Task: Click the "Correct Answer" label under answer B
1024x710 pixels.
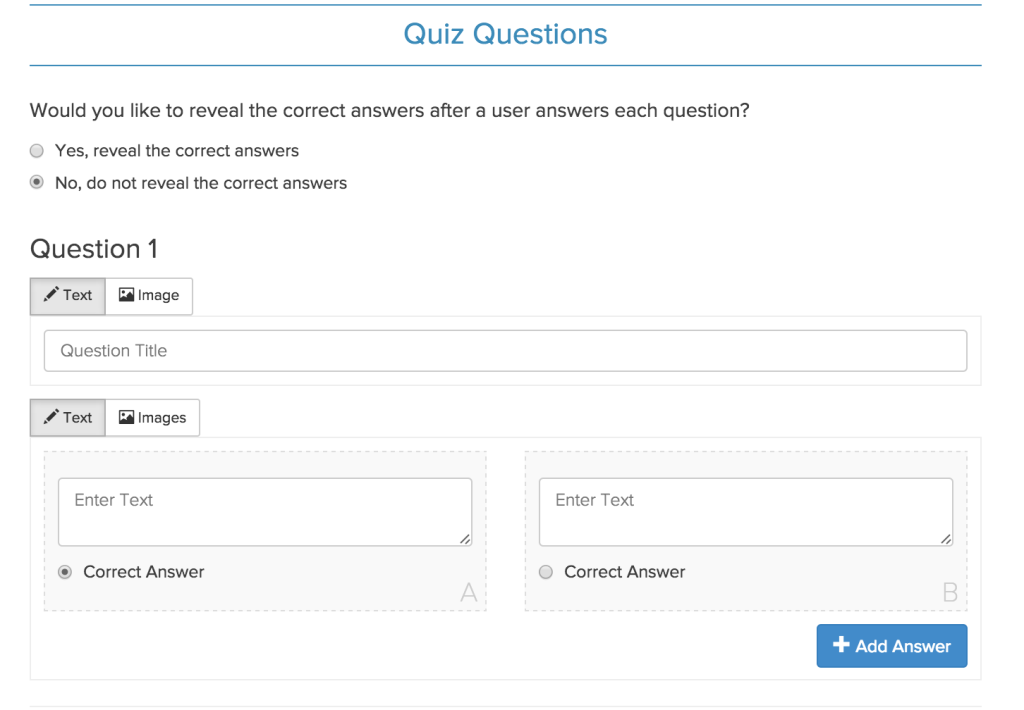Action: click(624, 572)
